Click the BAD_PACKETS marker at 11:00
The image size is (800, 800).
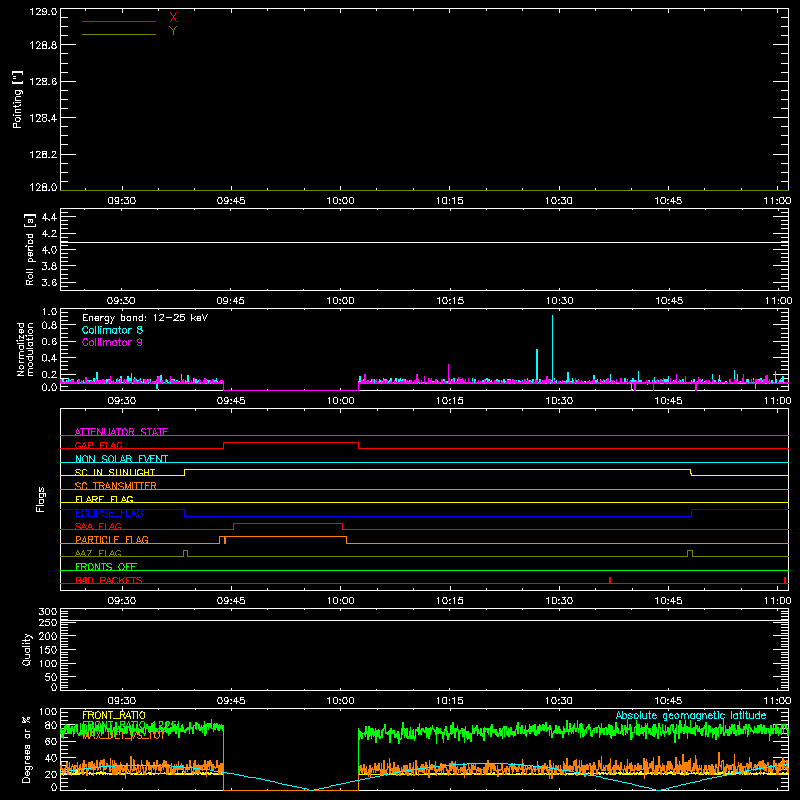(x=785, y=580)
